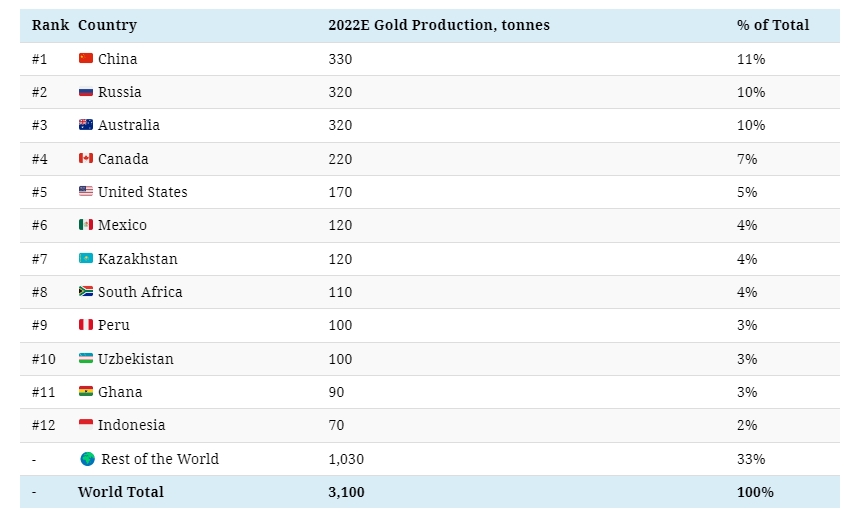Screen dimensions: 860x517
Task: Click the 3,100 world total production value
Action: coord(346,492)
